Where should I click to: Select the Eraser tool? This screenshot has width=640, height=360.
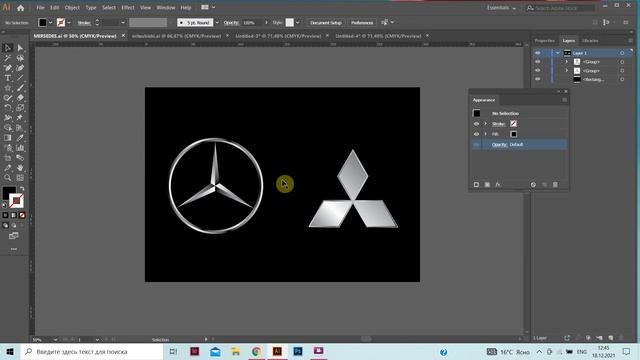20,98
